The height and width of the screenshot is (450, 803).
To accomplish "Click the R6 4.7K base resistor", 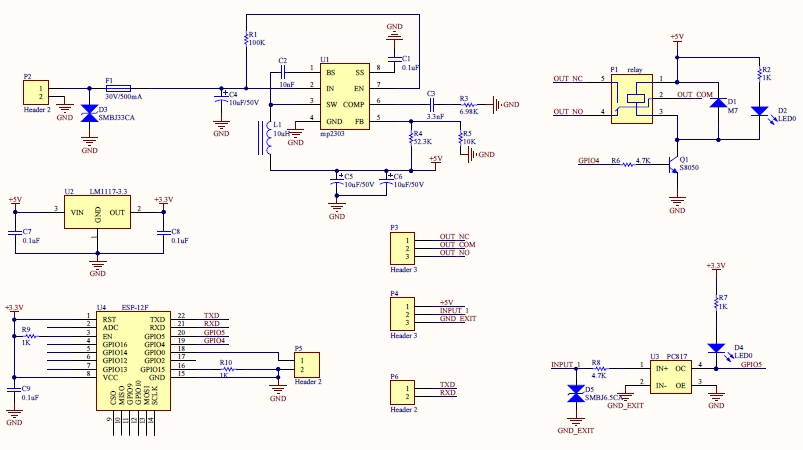I will (628, 164).
